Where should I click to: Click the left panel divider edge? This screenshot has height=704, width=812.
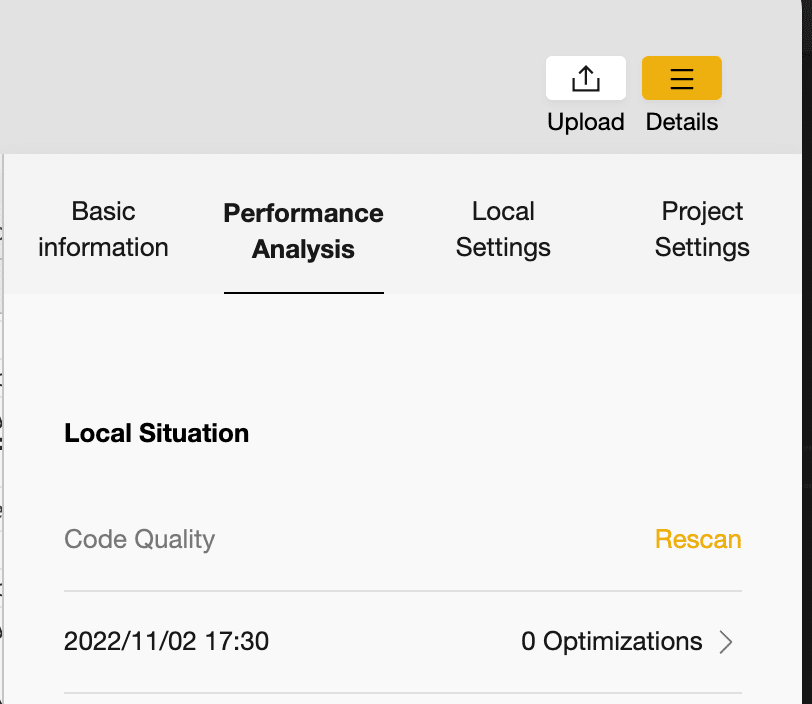[3, 429]
